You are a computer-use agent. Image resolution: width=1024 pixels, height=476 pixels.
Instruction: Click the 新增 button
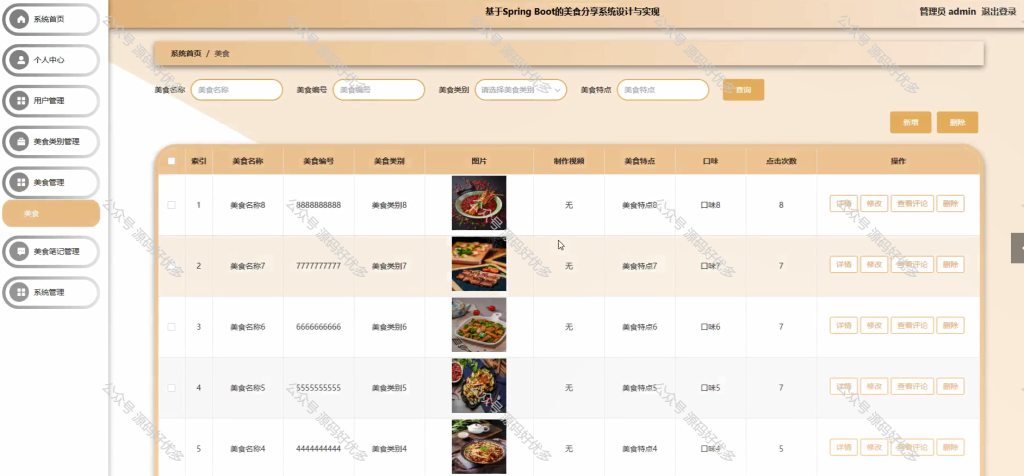click(x=910, y=122)
